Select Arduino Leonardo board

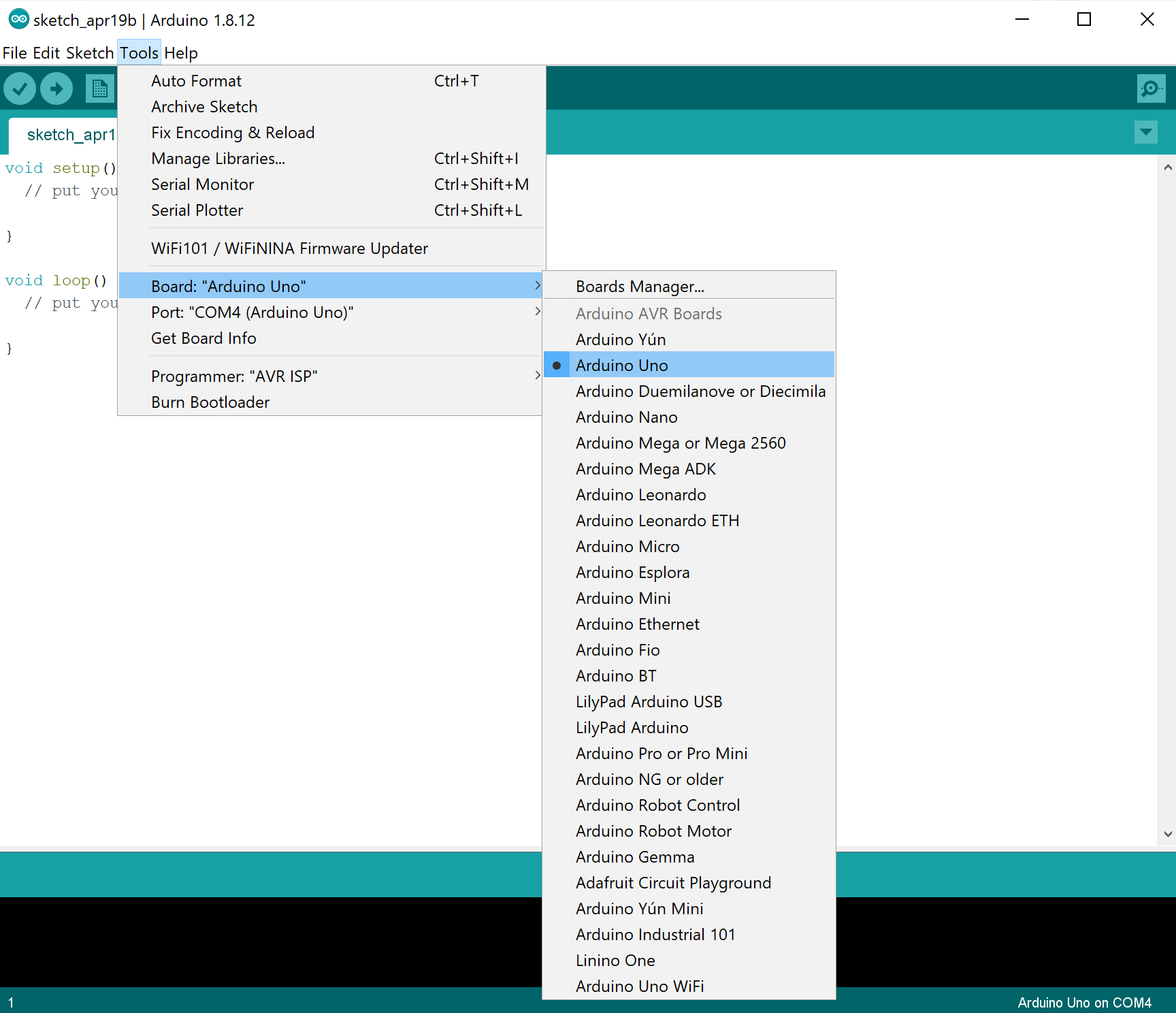pyautogui.click(x=689, y=494)
